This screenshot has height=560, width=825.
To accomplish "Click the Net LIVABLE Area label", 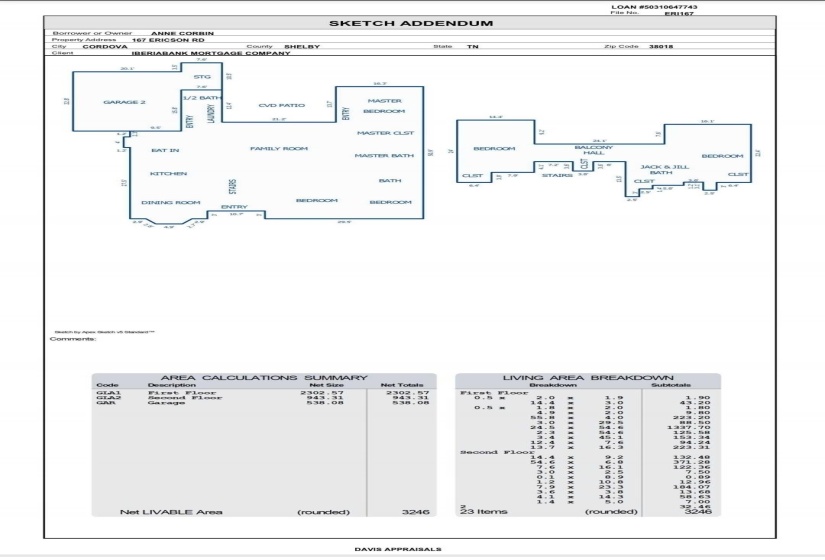I will (171, 512).
